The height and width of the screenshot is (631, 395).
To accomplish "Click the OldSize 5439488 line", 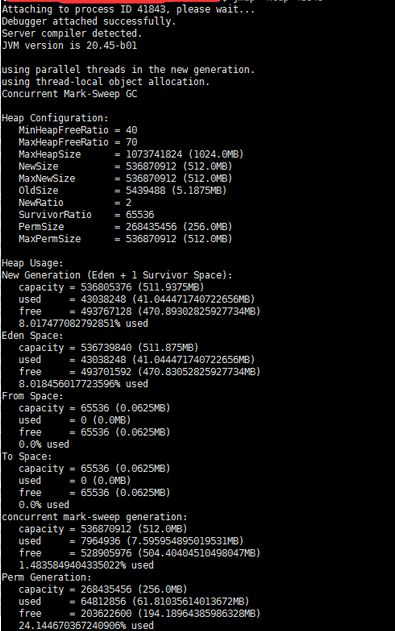I will coord(123,190).
